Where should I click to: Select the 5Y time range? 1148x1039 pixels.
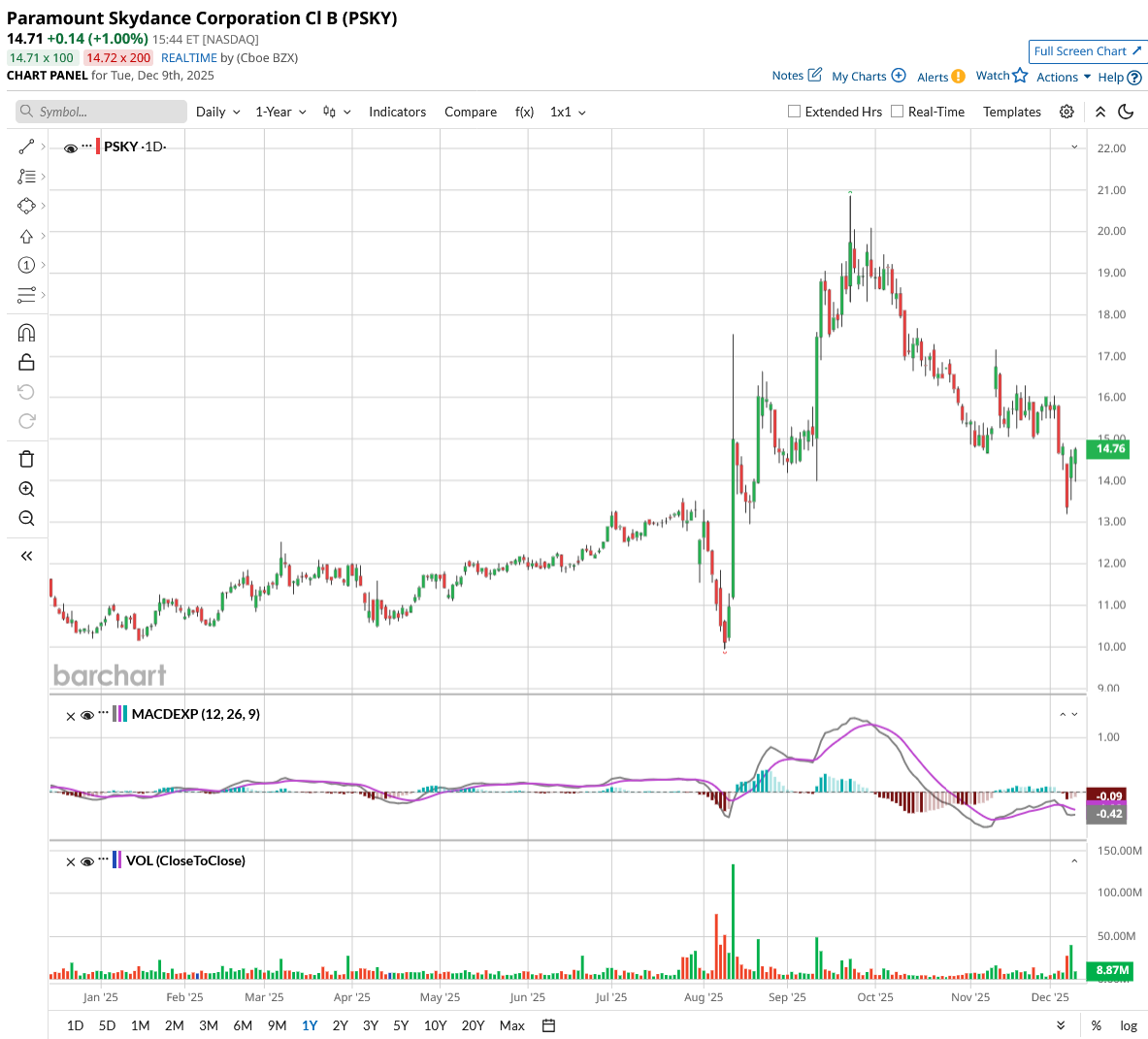coord(401,1025)
